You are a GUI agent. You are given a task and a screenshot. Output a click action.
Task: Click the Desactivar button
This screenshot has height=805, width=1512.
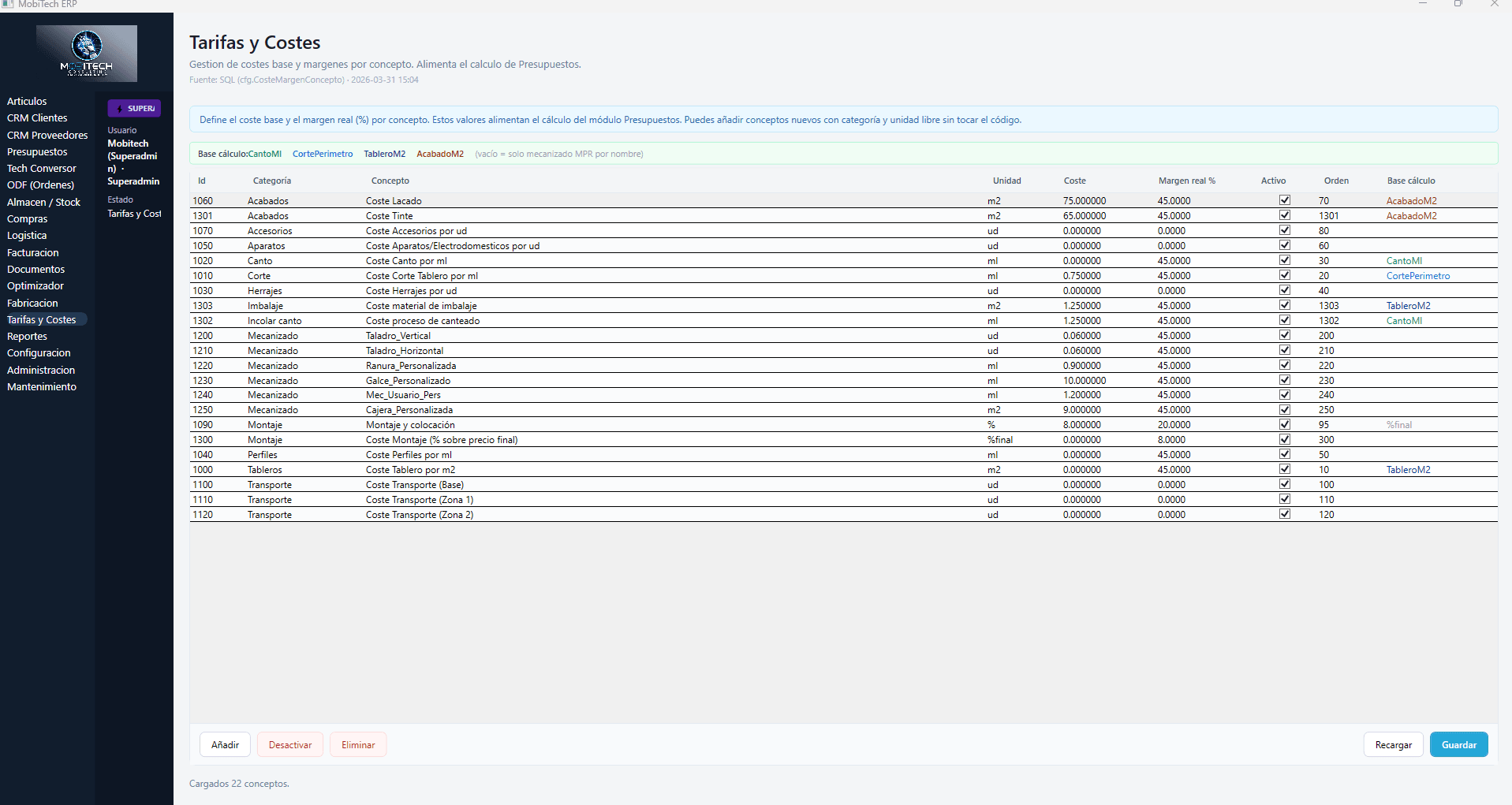click(x=289, y=745)
